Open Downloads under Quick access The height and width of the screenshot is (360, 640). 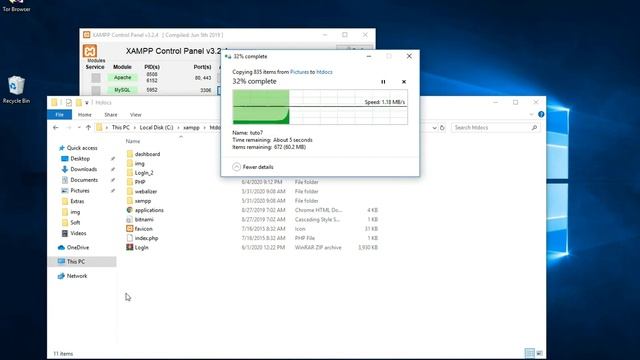(83, 169)
